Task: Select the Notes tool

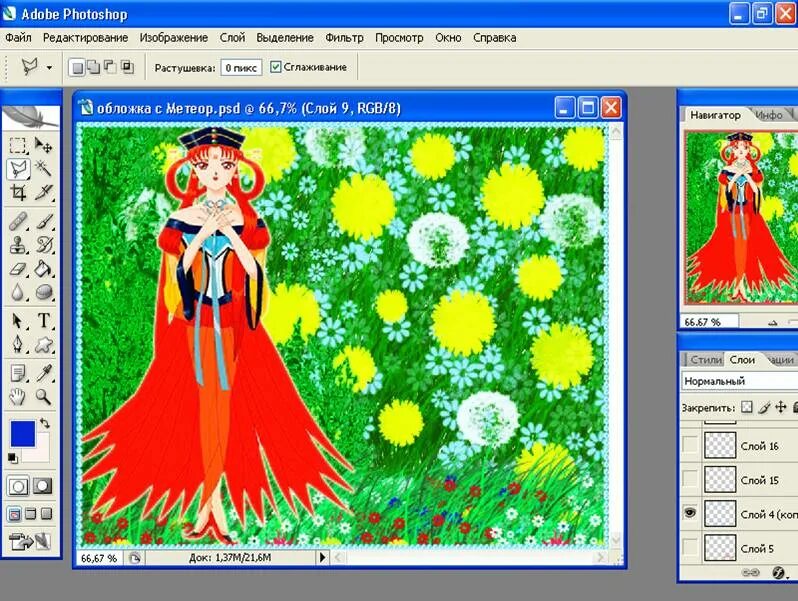Action: (18, 373)
